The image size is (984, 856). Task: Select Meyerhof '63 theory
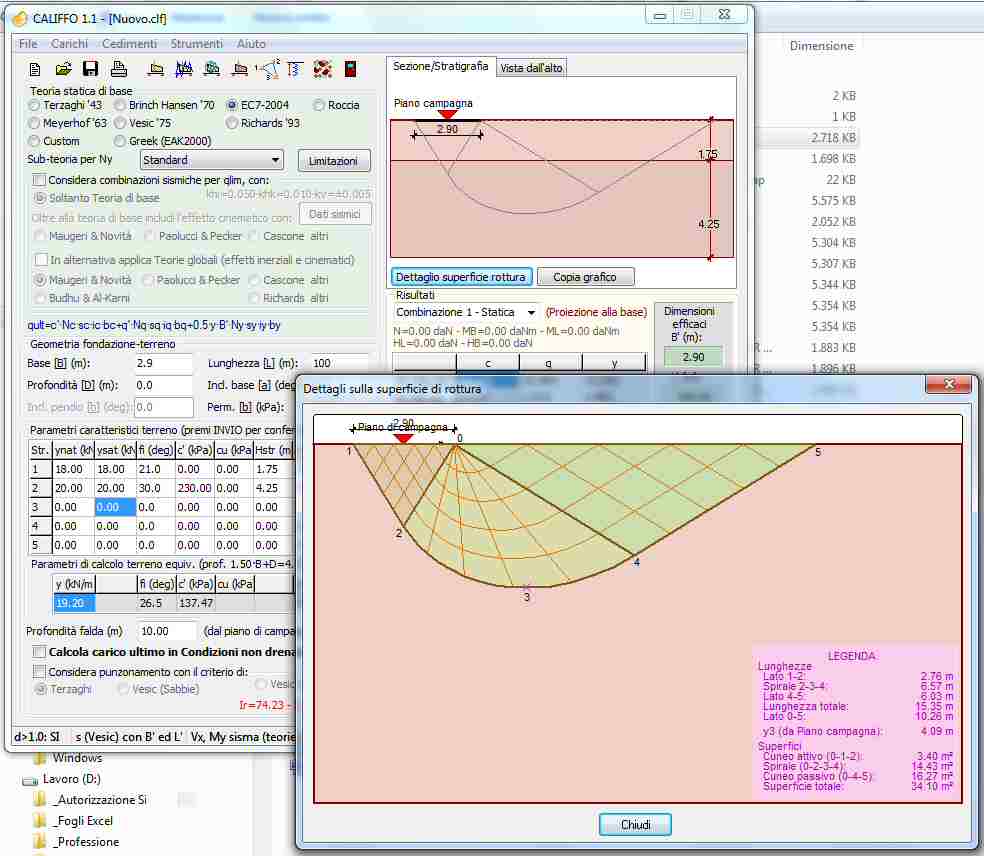(34, 124)
